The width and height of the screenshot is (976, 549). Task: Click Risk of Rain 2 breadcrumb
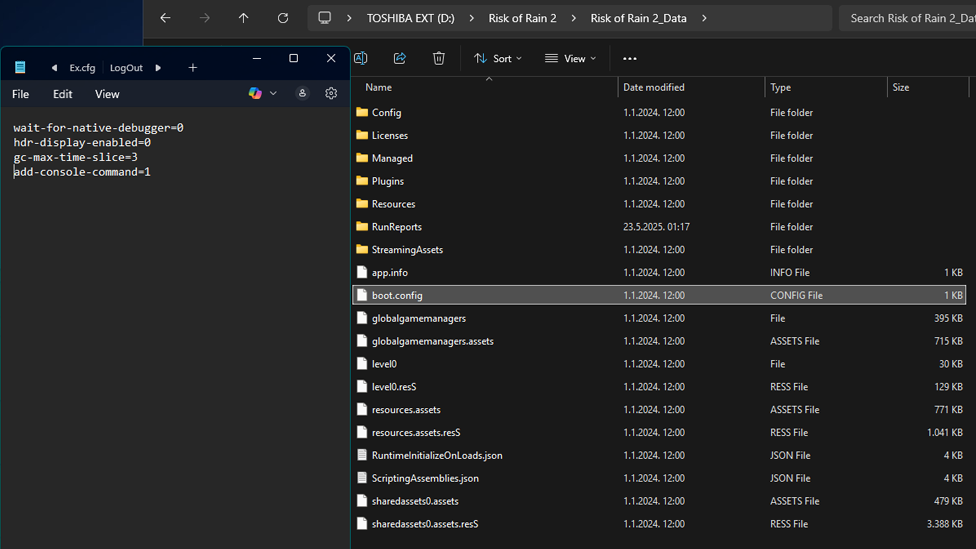pos(522,18)
